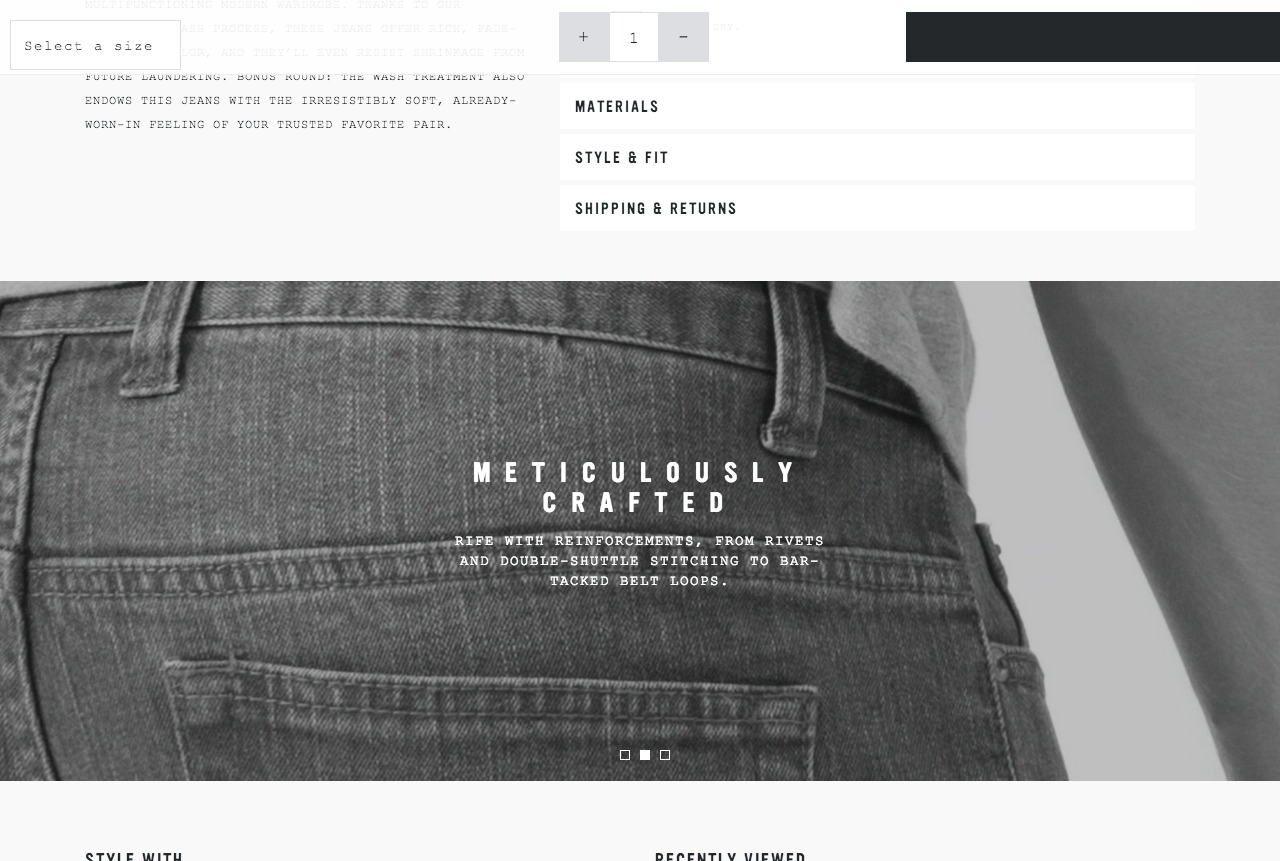This screenshot has width=1280, height=861.
Task: Expand the Materials section
Action: pyautogui.click(x=877, y=106)
